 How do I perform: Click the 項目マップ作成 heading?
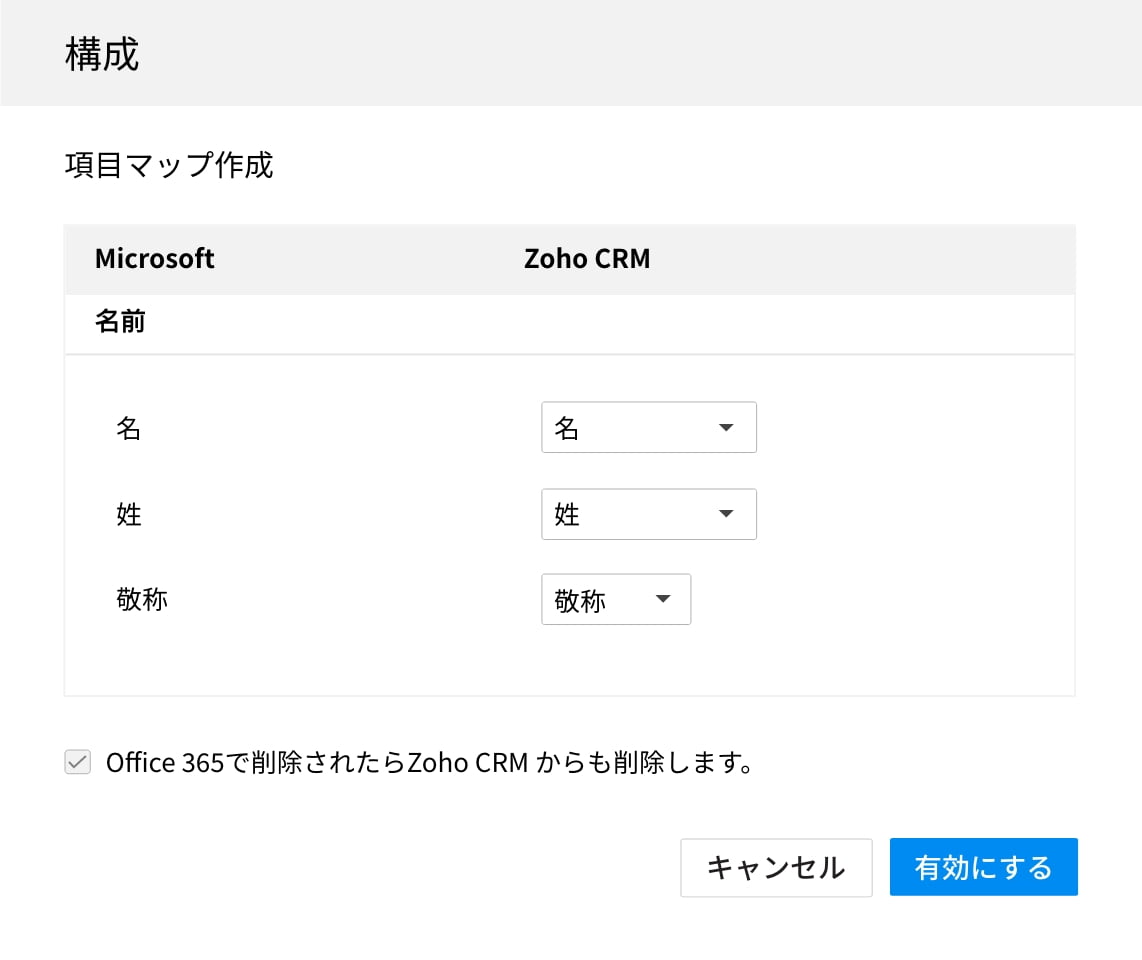(x=168, y=165)
